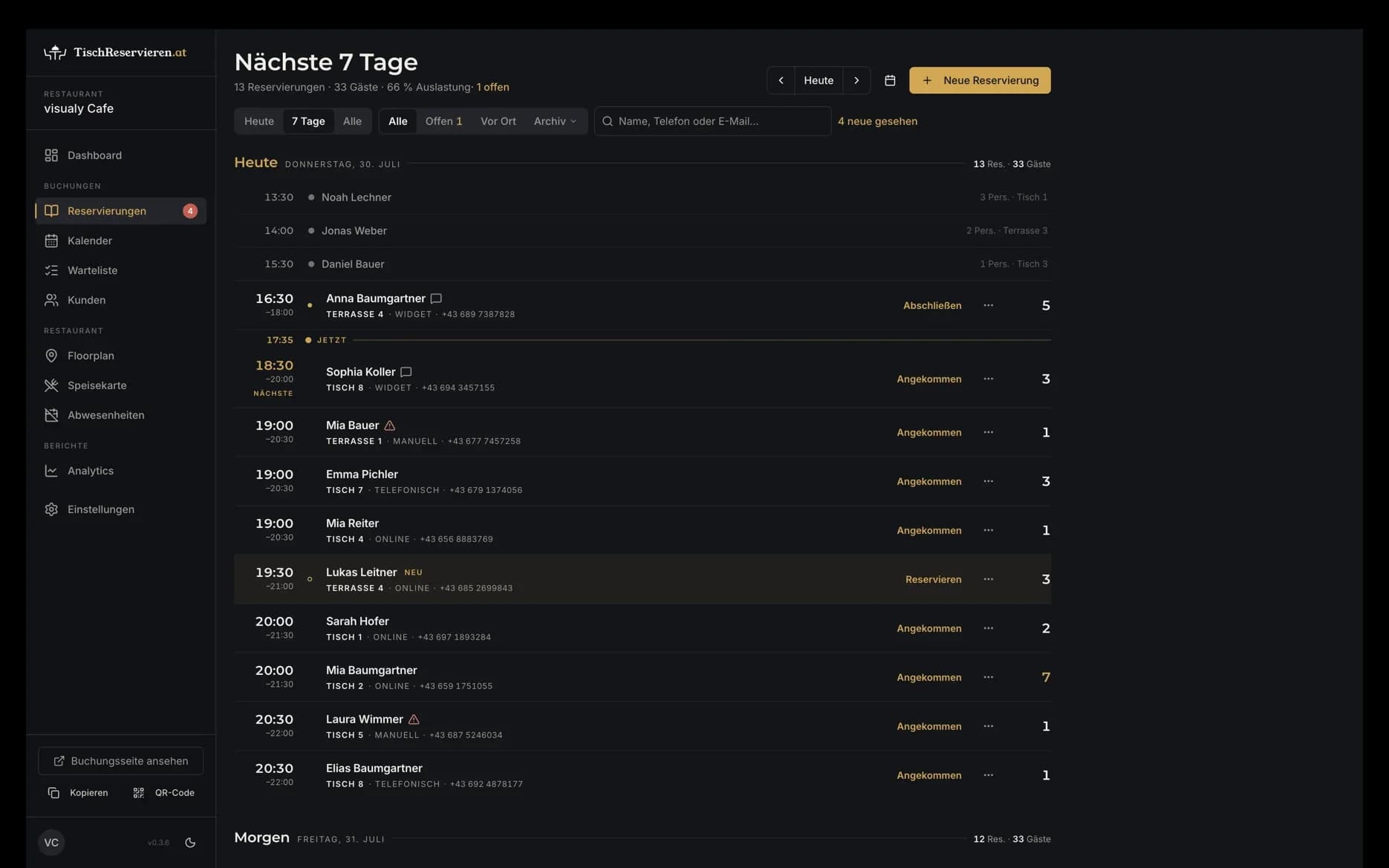Expand the Archiv dropdown filter

tap(555, 121)
